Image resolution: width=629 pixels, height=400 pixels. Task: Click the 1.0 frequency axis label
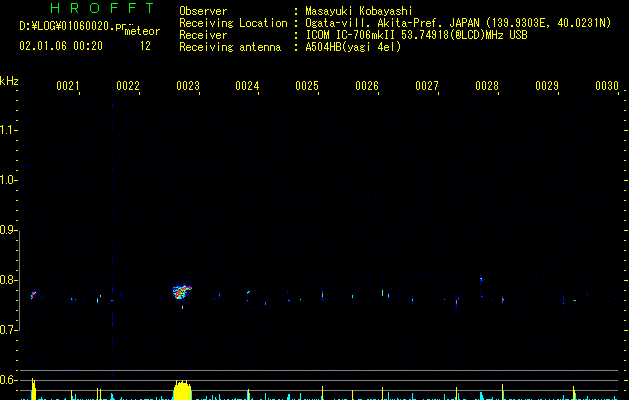(7, 180)
